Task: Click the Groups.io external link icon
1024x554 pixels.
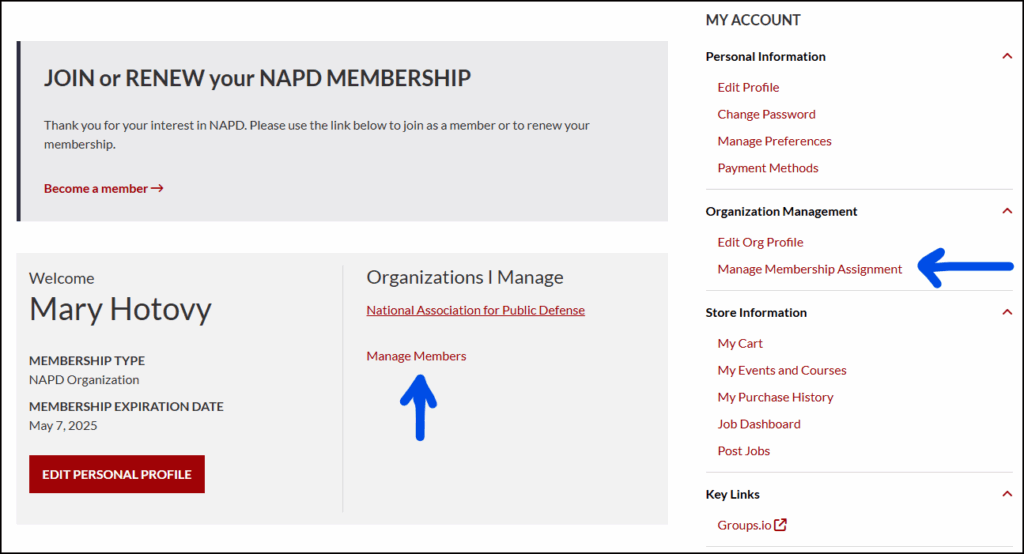Action: [780, 525]
